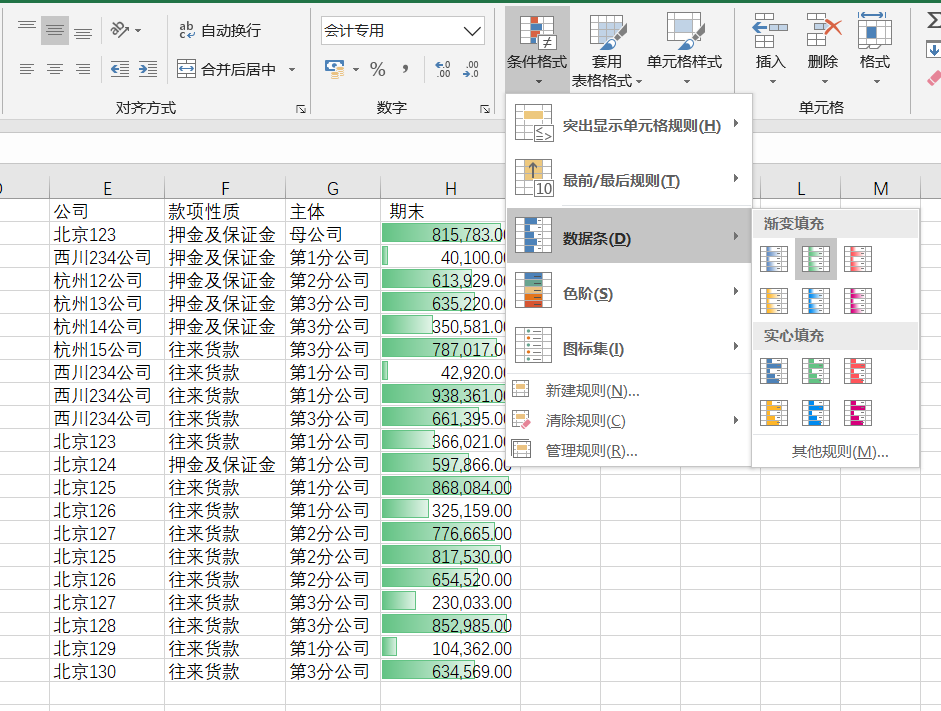Toggle horizontal center align button

55,69
